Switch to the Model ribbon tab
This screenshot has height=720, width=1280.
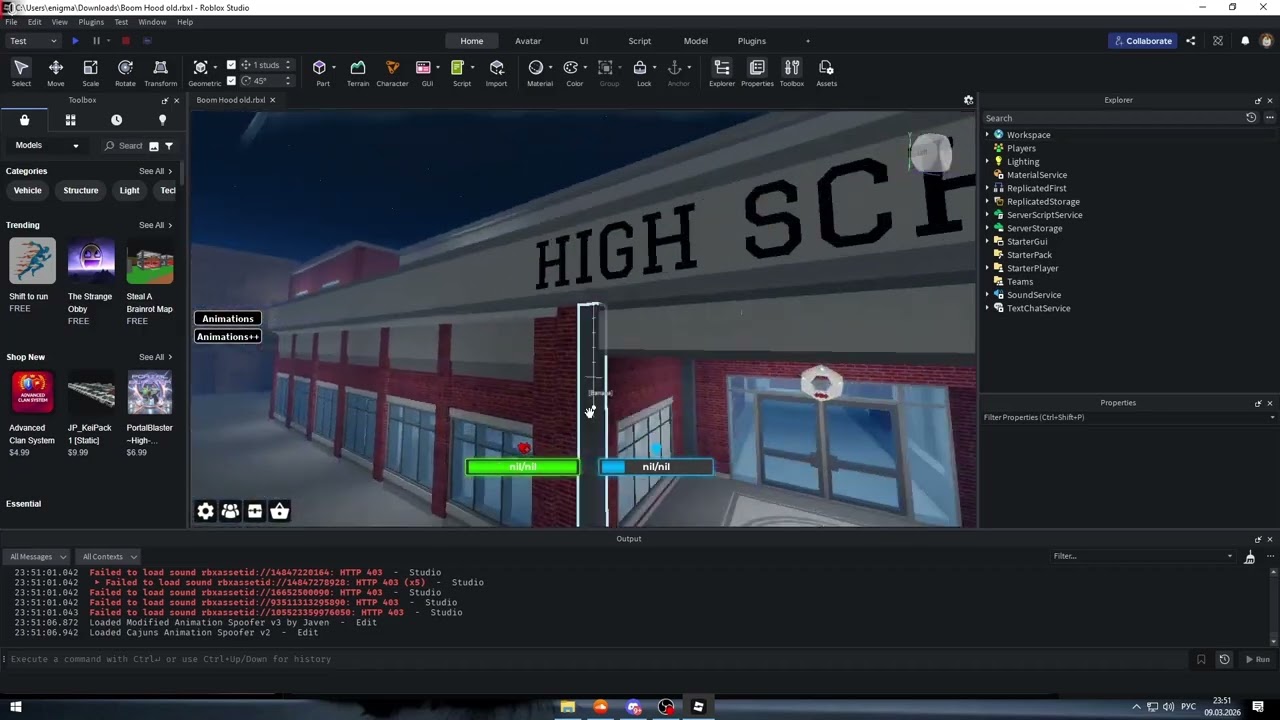696,41
